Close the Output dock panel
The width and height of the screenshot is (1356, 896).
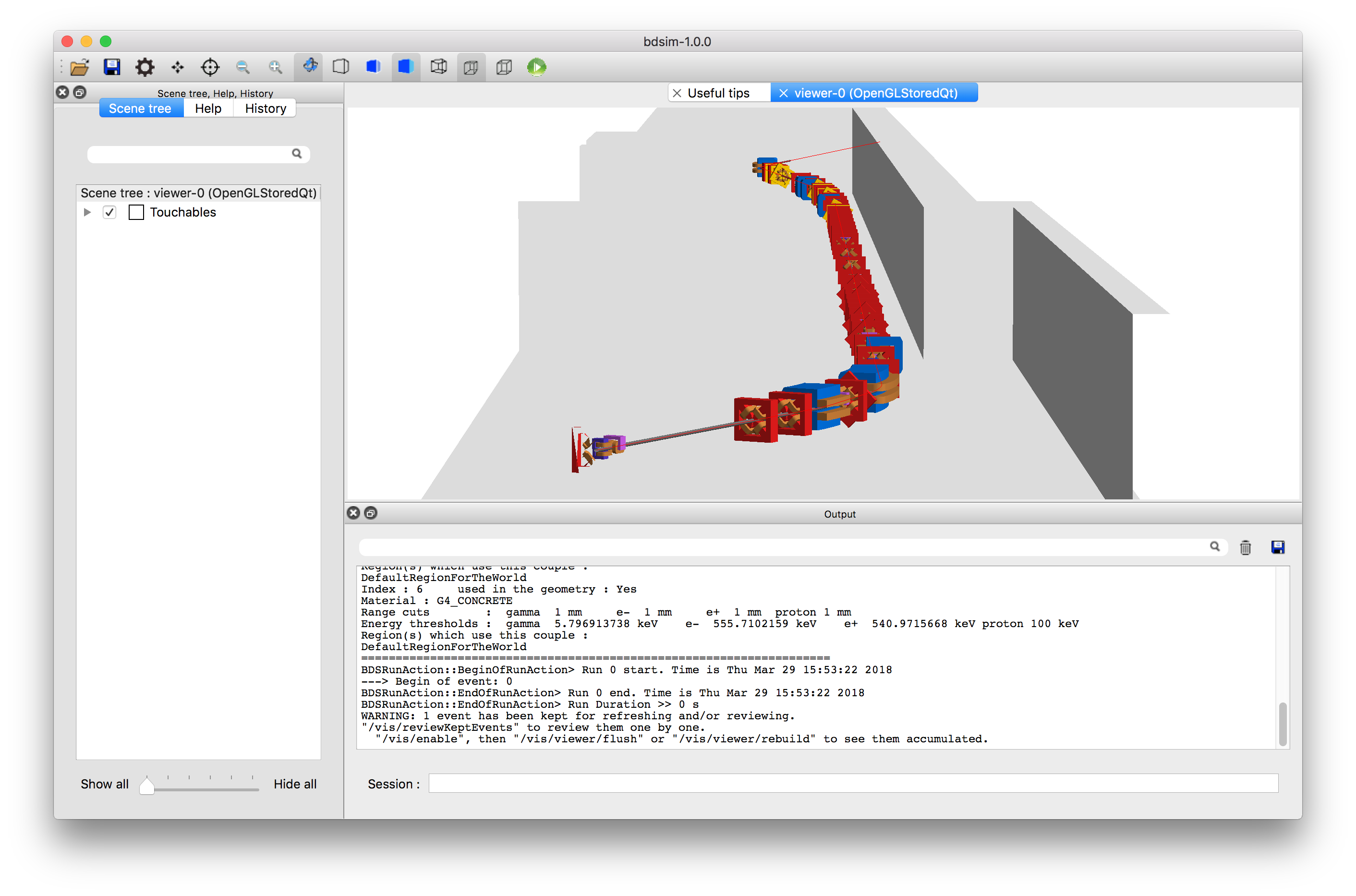[354, 513]
